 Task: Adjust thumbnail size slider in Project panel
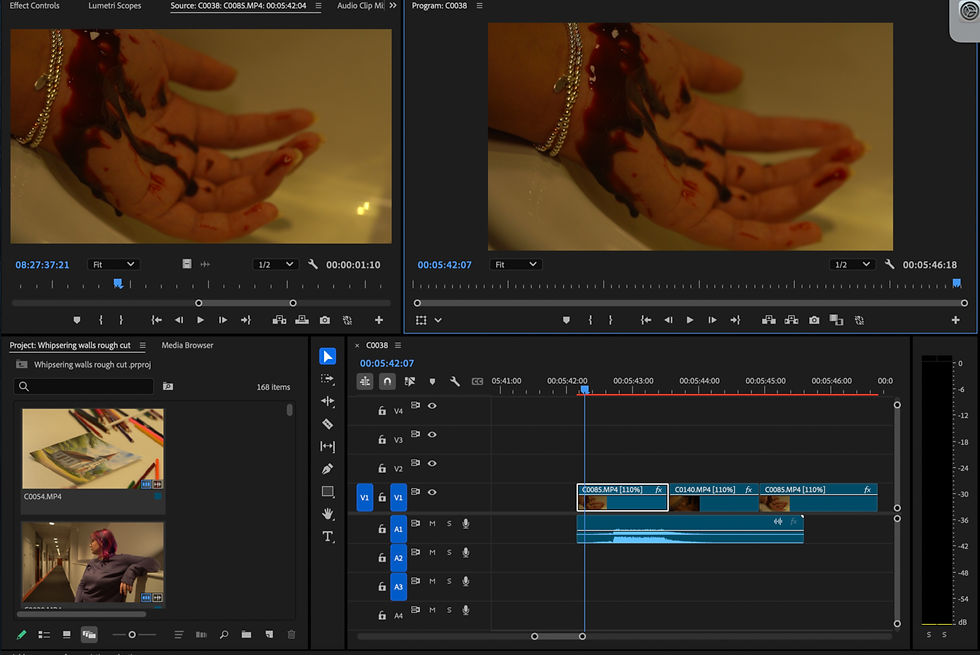point(134,634)
